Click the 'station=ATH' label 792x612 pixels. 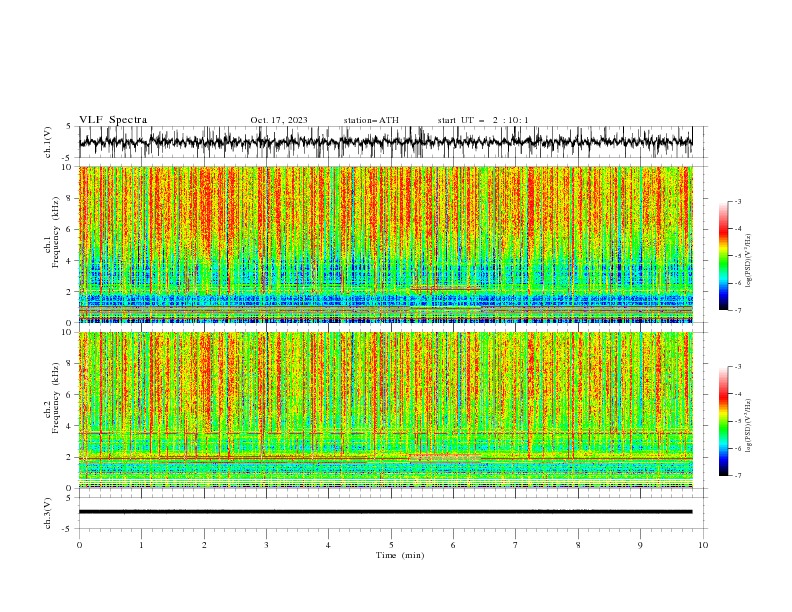point(371,120)
